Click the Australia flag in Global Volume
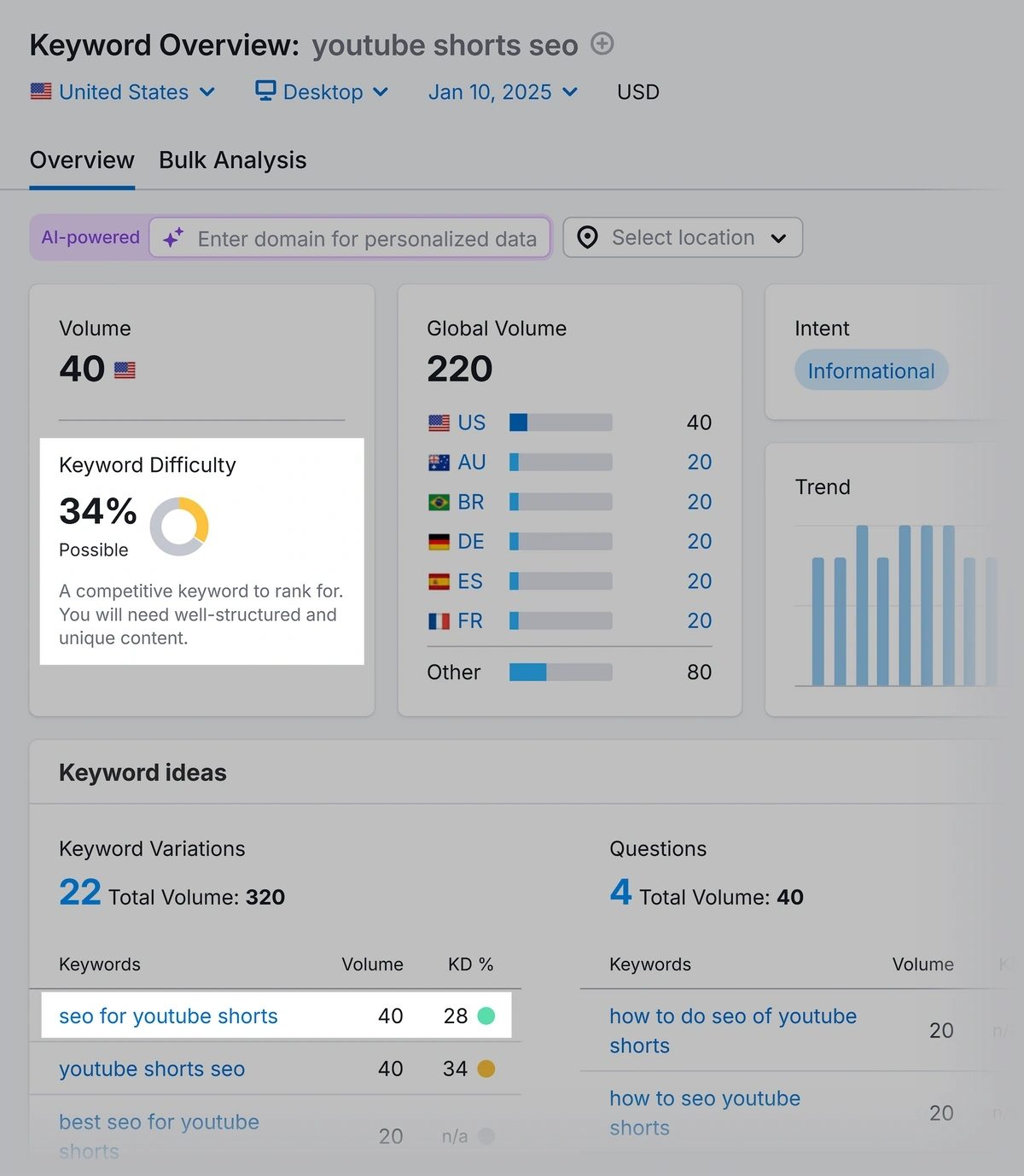Screen dimensions: 1024x1176 pos(439,463)
